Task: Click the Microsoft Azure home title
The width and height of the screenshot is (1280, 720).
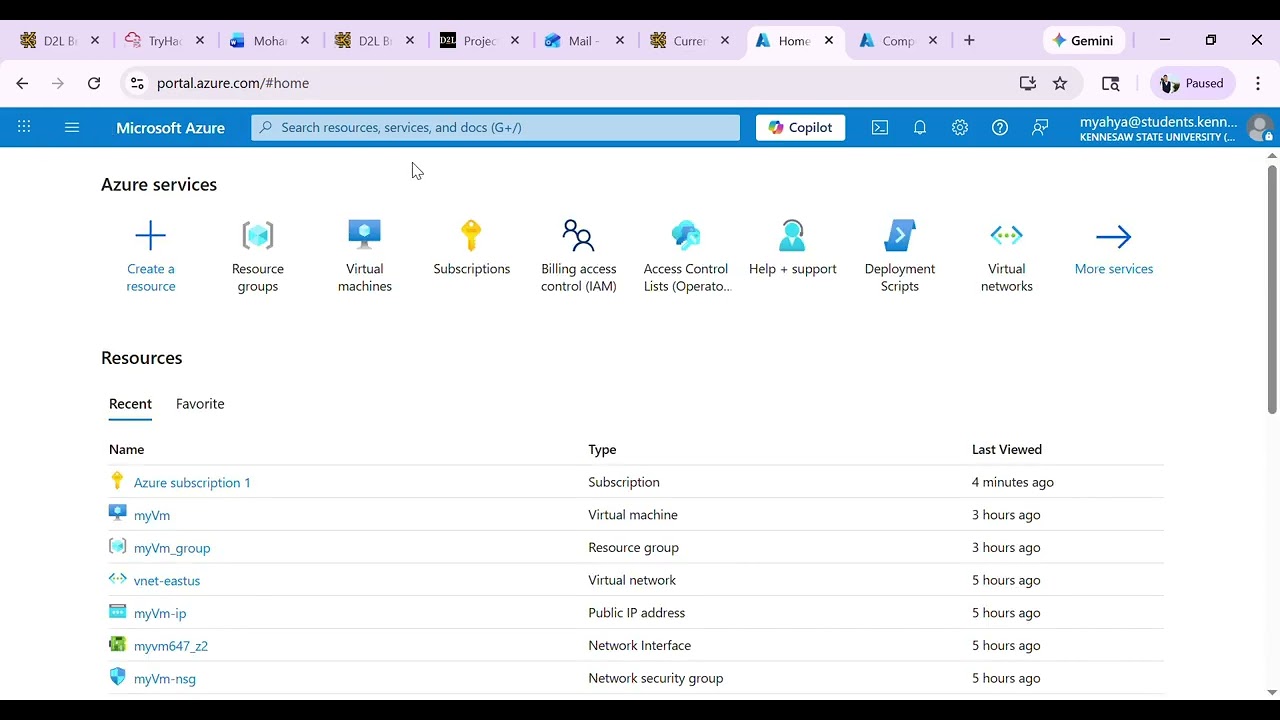Action: tap(170, 128)
